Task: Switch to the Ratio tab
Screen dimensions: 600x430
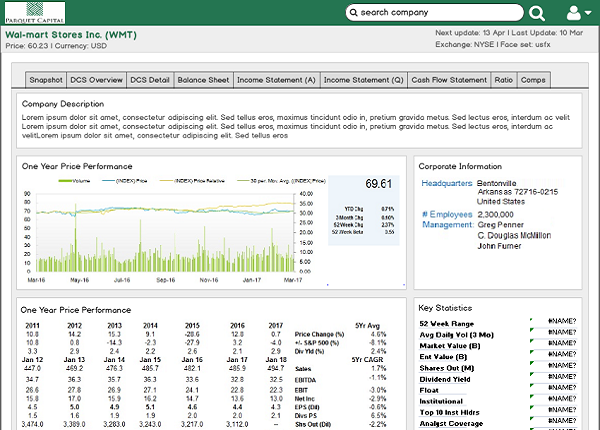Action: pos(504,80)
